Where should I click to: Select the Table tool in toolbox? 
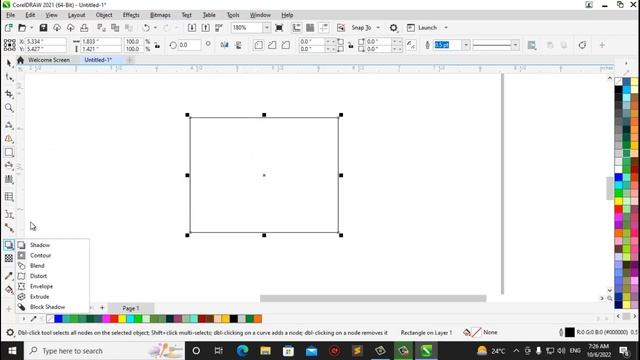[9, 197]
